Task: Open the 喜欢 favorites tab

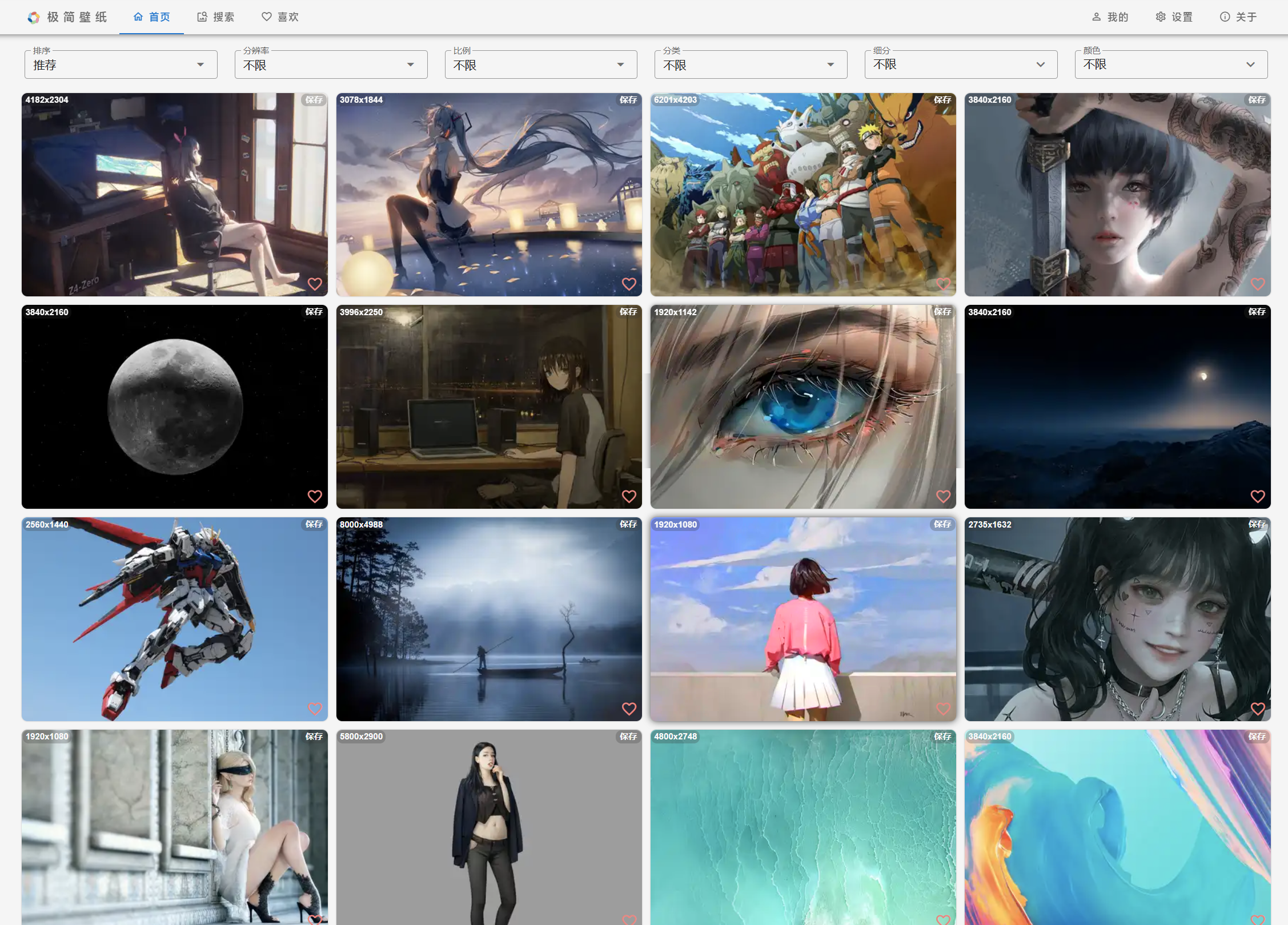Action: [x=280, y=17]
